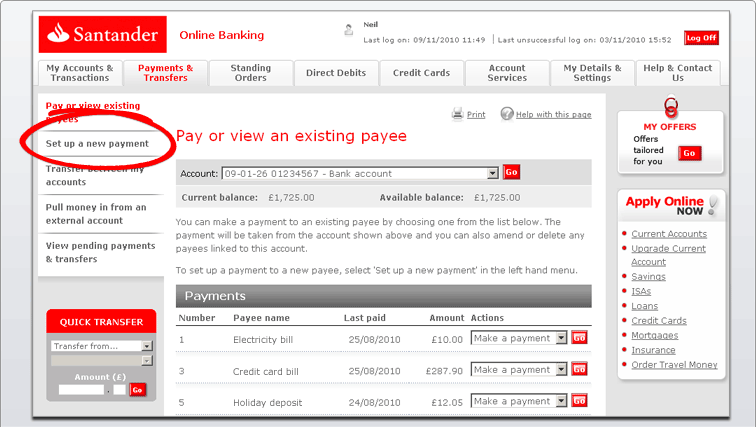Click the Number column header

point(197,318)
